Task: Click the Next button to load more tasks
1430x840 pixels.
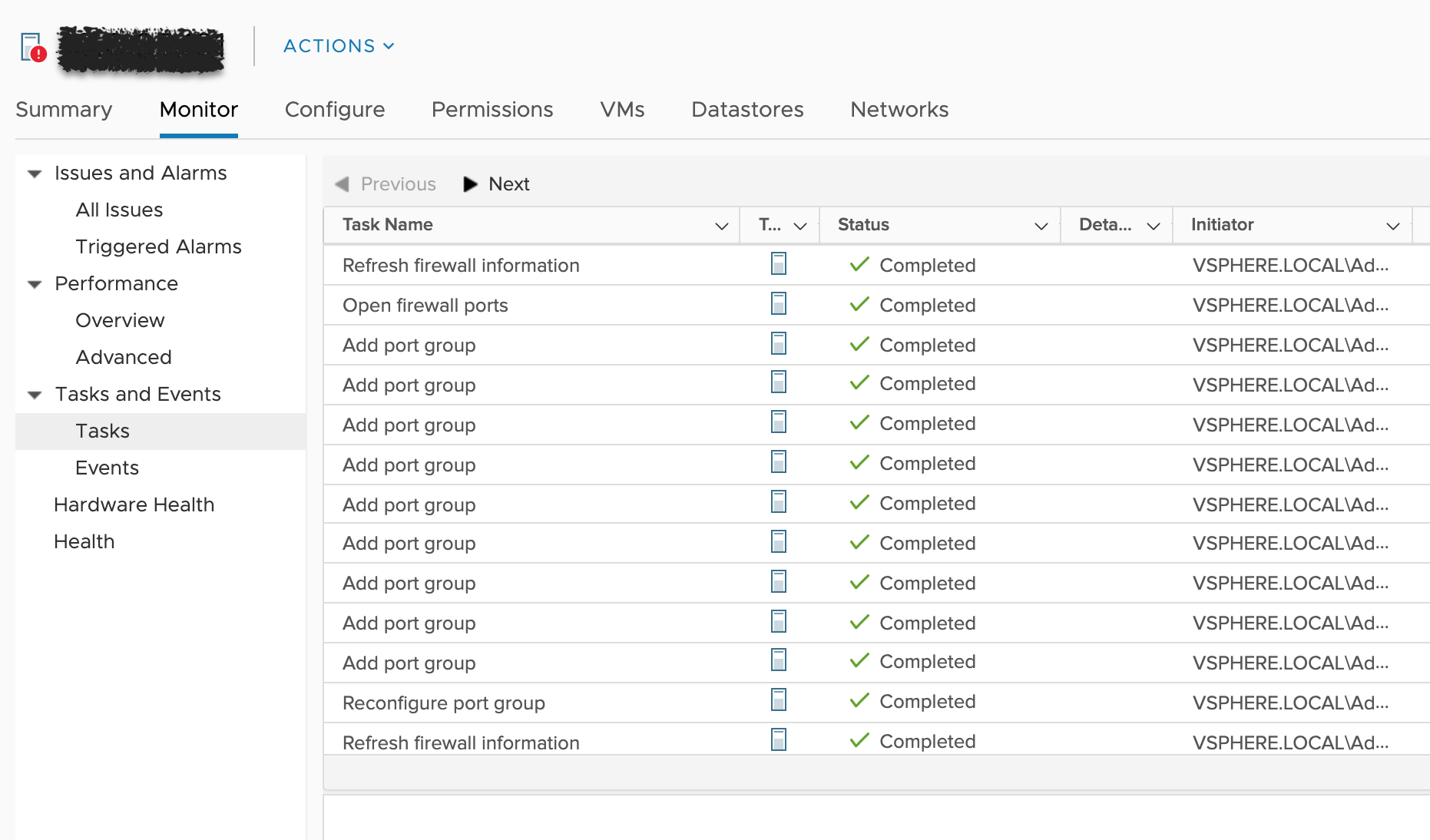Action: point(508,184)
